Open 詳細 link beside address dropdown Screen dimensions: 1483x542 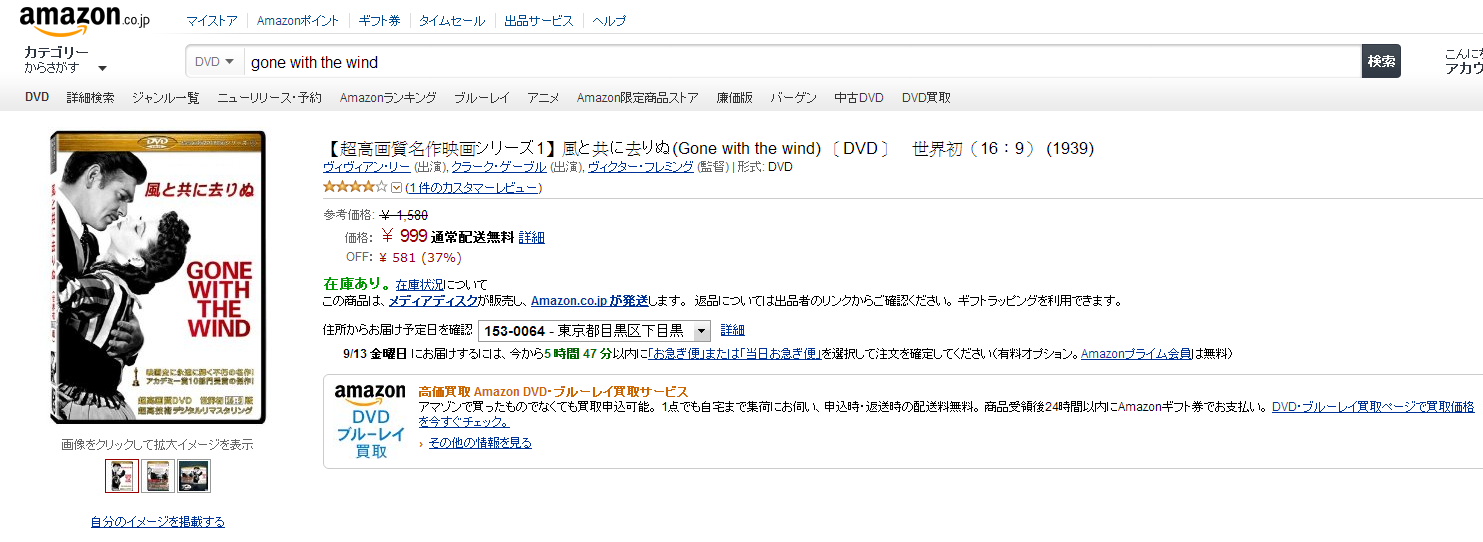(x=732, y=330)
